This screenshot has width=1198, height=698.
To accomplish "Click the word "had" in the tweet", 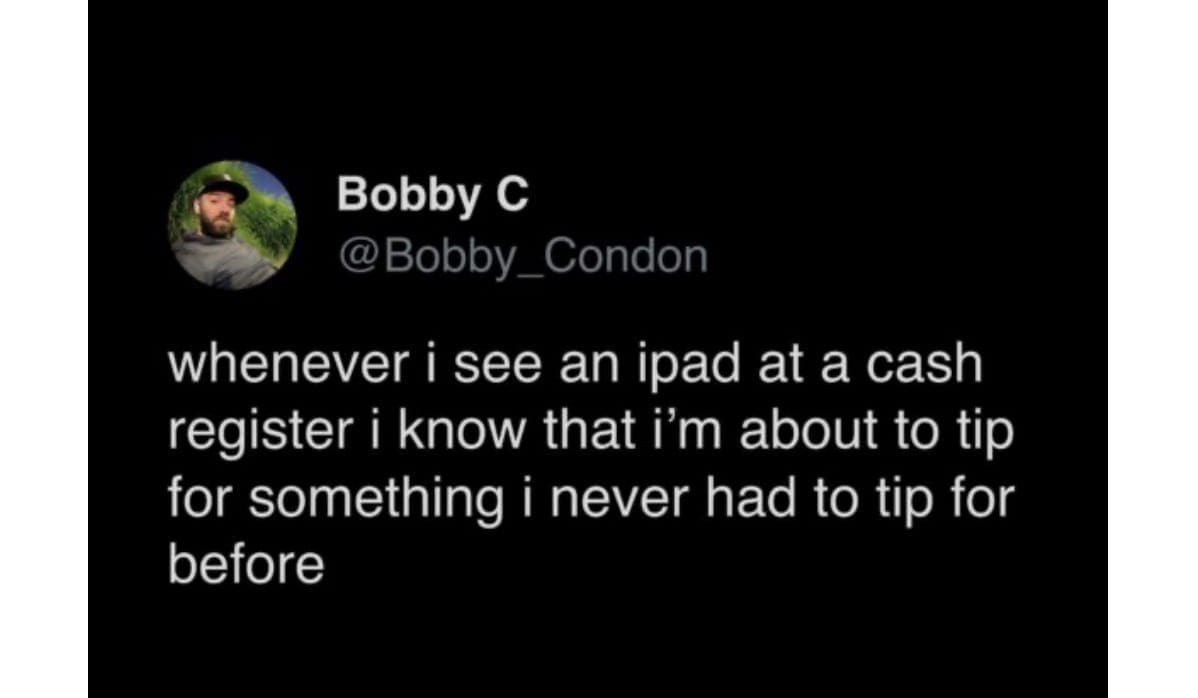I will (742, 501).
